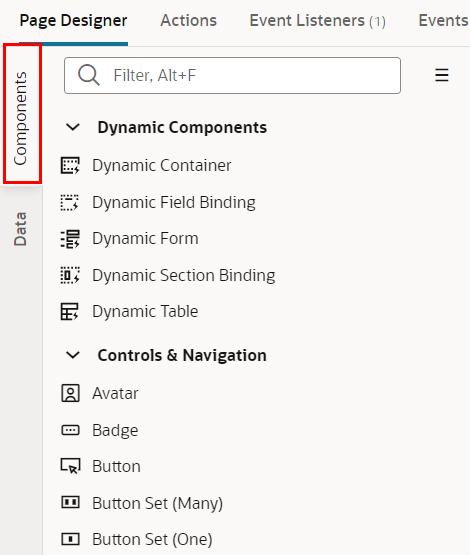This screenshot has height=555, width=470.
Task: Choose the Button Set (Many) icon
Action: point(70,502)
